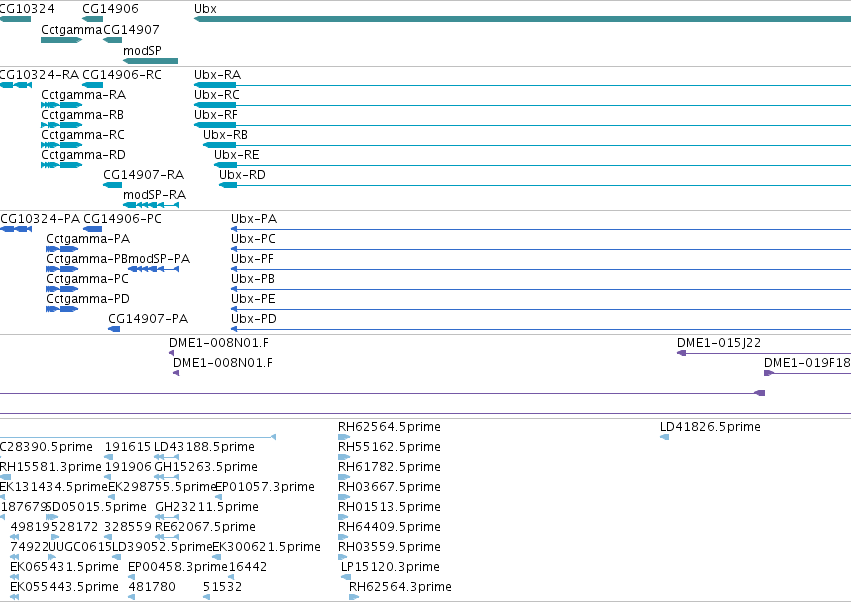851x602 pixels.
Task: Select the RH61782.5prime EST
Action: point(344,477)
